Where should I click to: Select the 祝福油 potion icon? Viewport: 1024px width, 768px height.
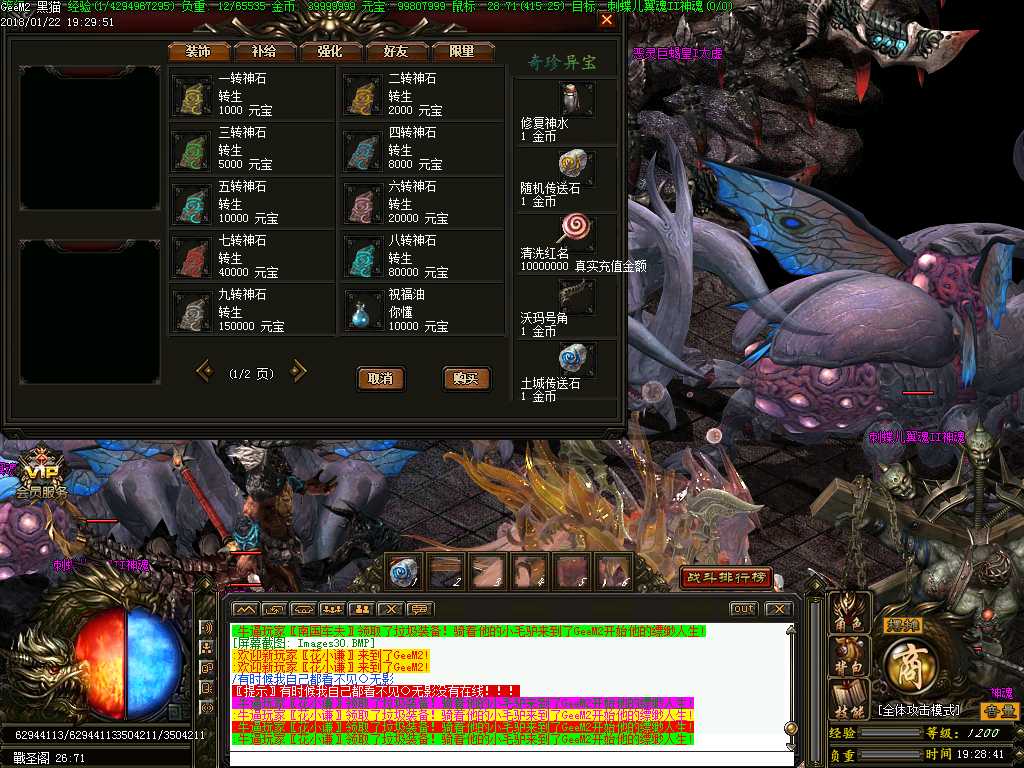coord(362,312)
